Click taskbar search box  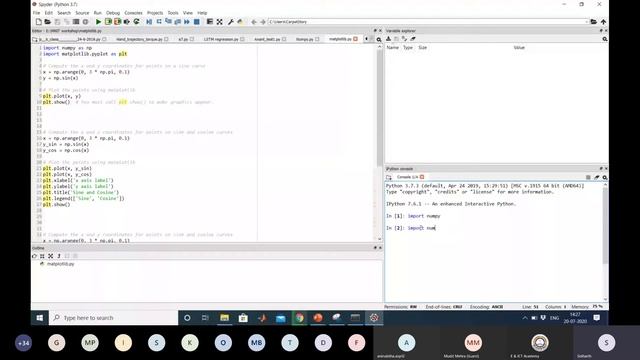click(x=113, y=318)
